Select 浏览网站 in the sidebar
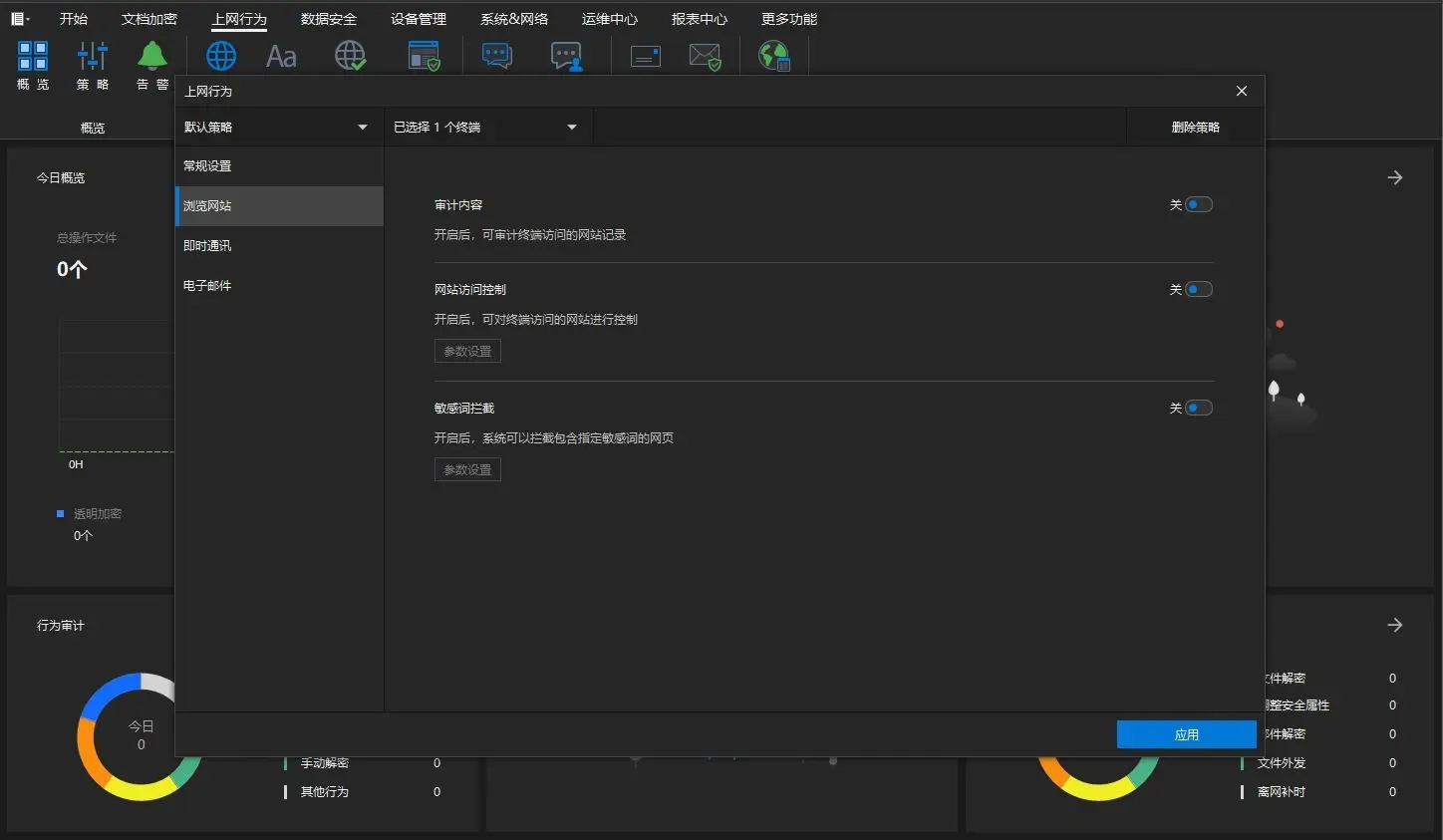 (x=279, y=206)
